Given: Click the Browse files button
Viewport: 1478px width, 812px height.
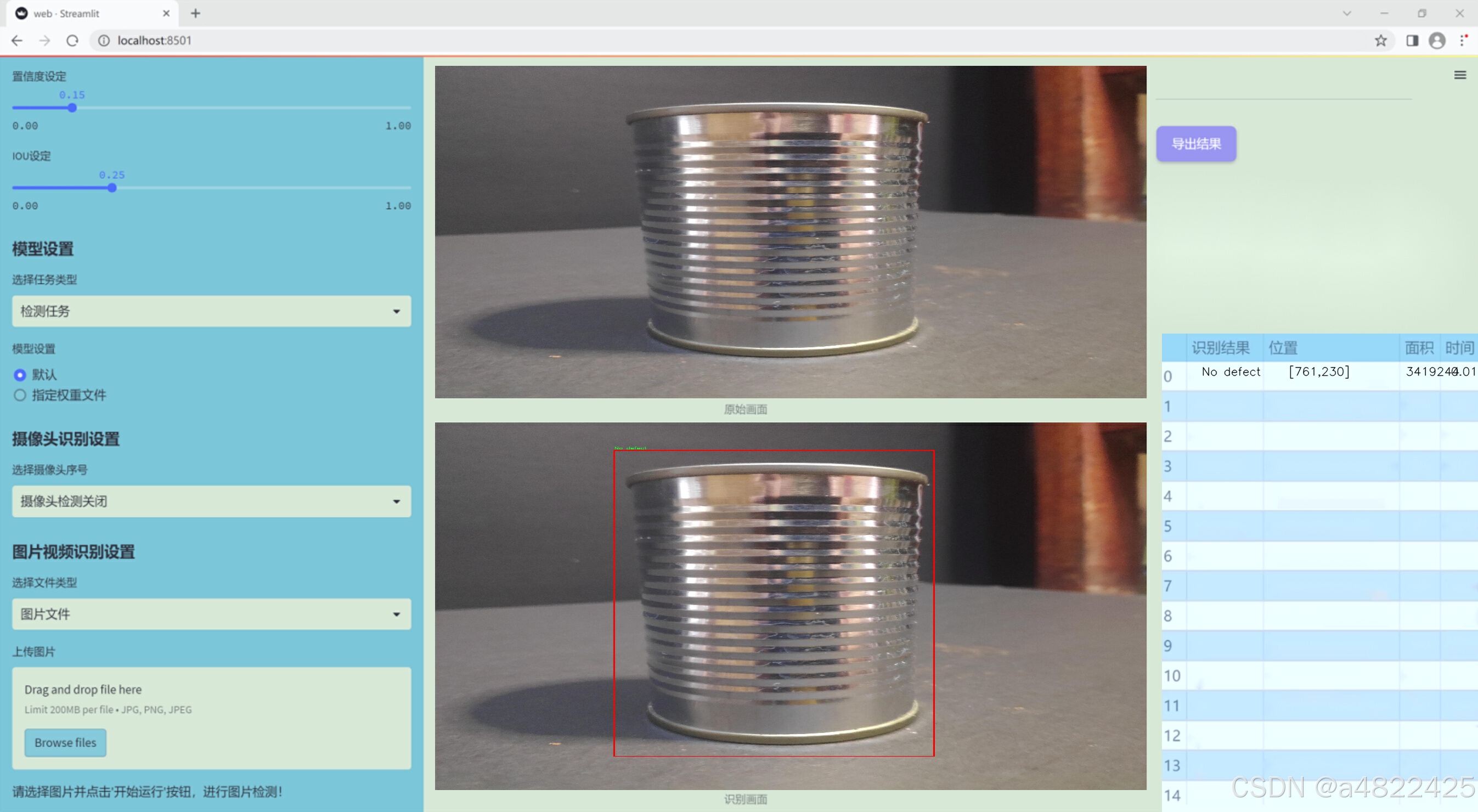Looking at the screenshot, I should pos(65,742).
